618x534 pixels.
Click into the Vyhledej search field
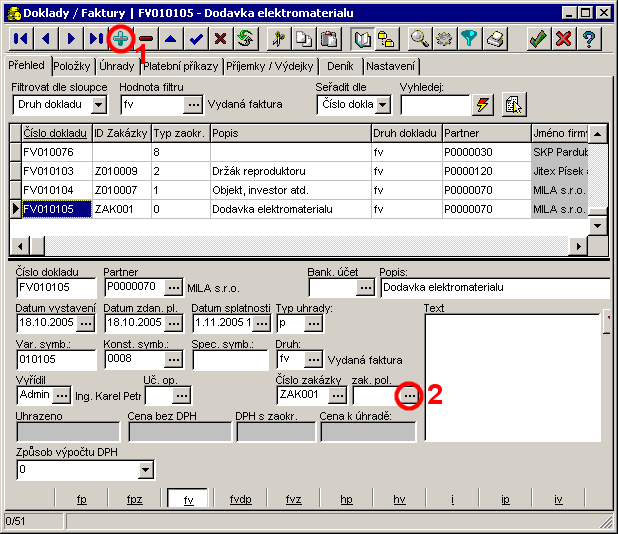(434, 104)
